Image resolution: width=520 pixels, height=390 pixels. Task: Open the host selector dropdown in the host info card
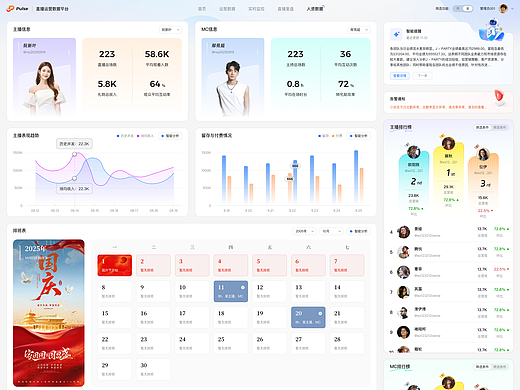(x=170, y=30)
